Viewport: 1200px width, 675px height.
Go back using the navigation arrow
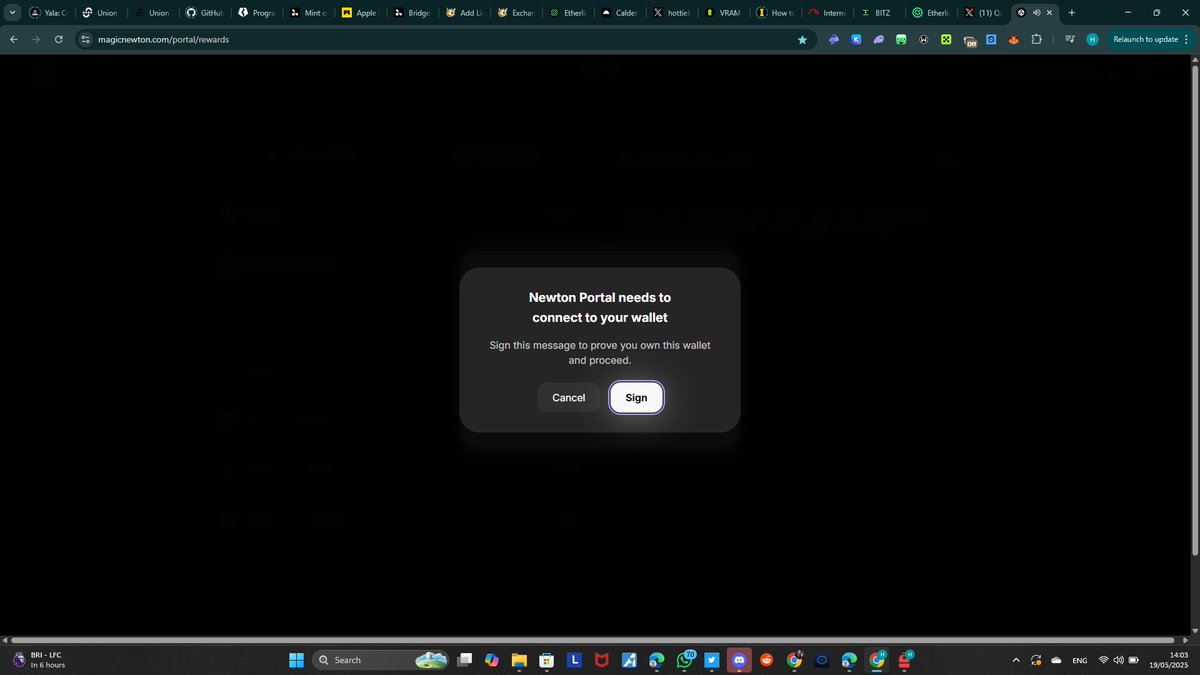(13, 39)
